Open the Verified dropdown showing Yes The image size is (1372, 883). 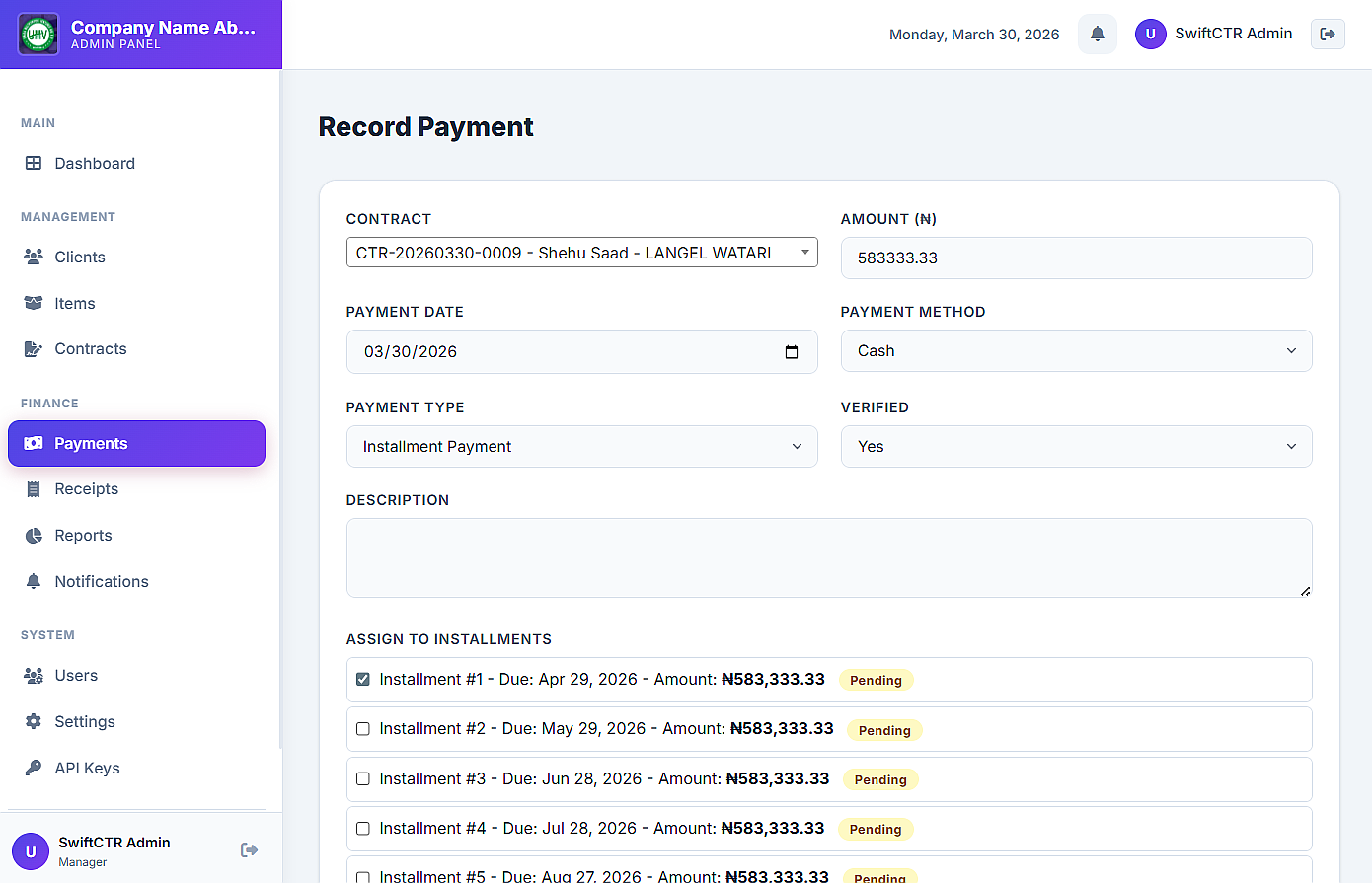click(x=1076, y=447)
